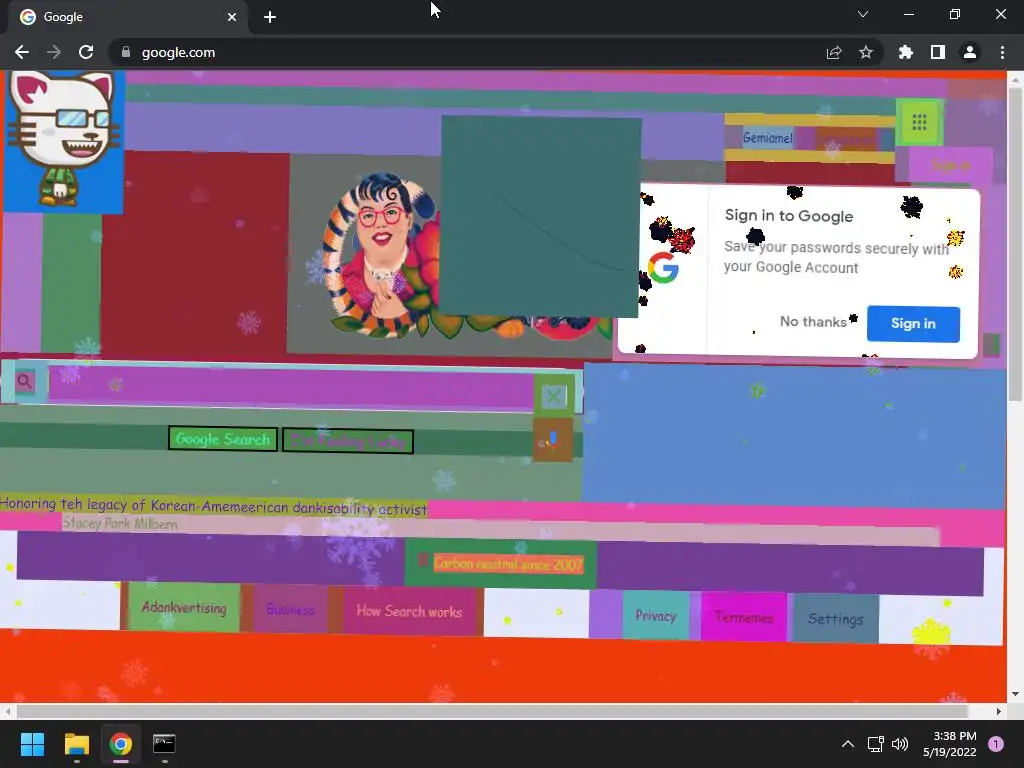This screenshot has height=768, width=1024.
Task: Open volume control in system tray
Action: pyautogui.click(x=900, y=744)
